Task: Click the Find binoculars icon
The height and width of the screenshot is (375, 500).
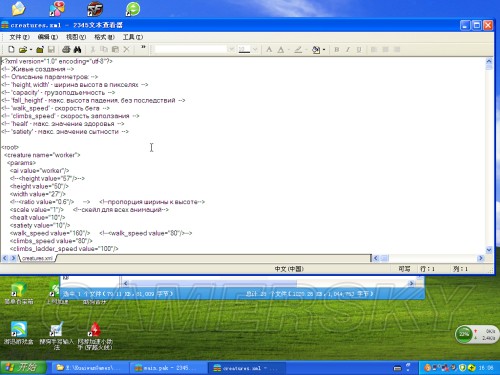Action: (77, 50)
